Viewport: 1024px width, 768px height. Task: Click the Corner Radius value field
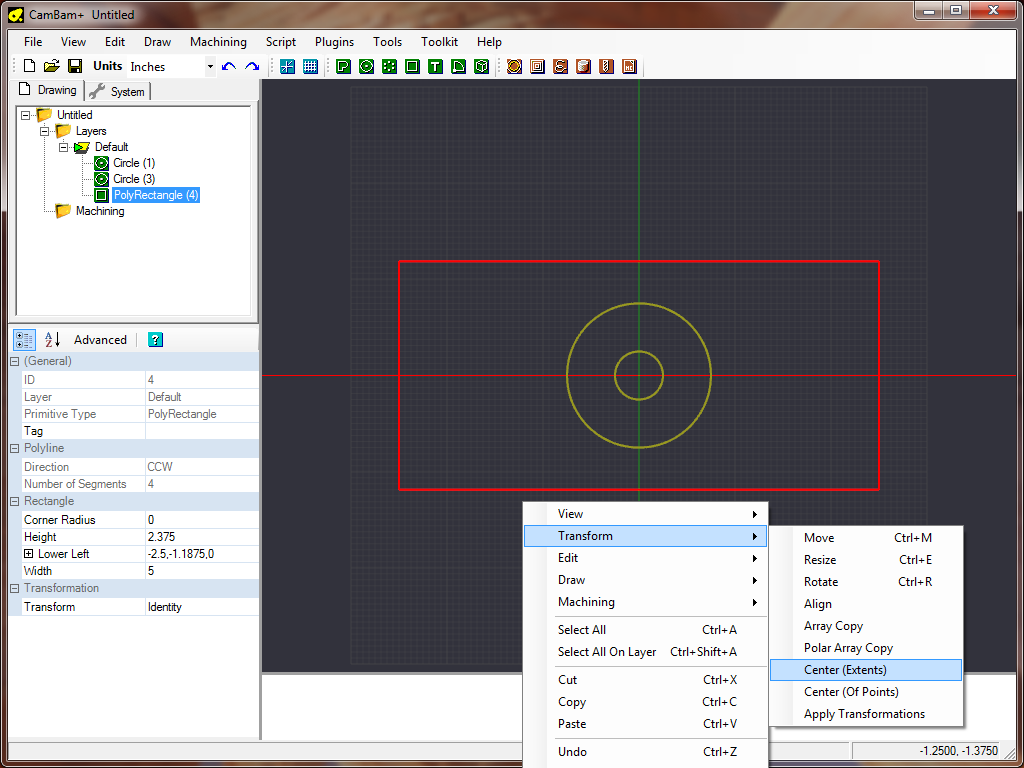pyautogui.click(x=201, y=520)
